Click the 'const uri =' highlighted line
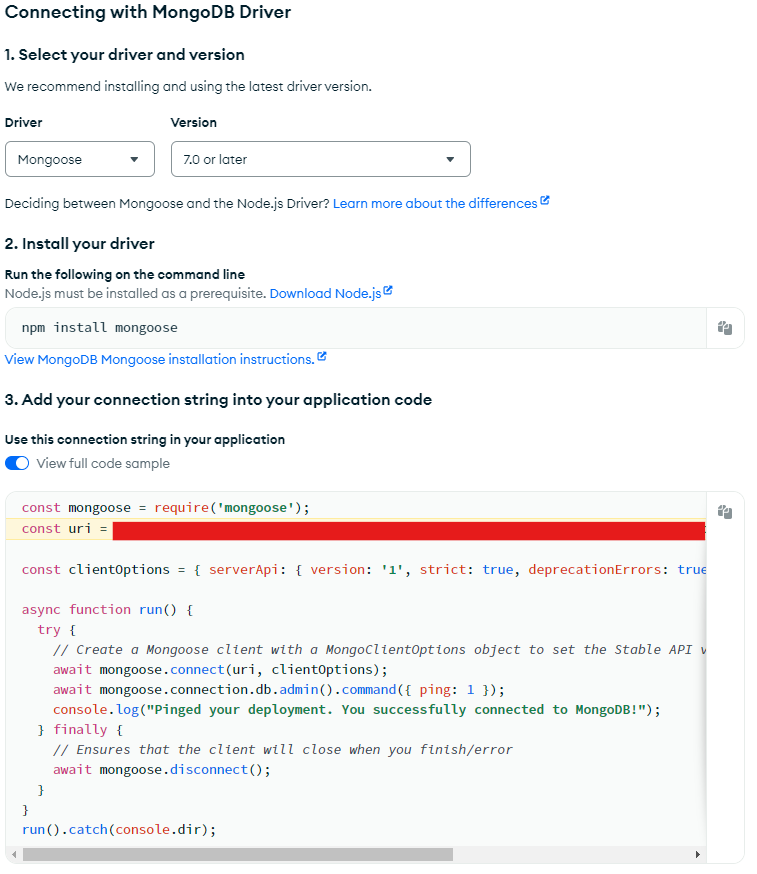The width and height of the screenshot is (757, 874). [x=356, y=529]
